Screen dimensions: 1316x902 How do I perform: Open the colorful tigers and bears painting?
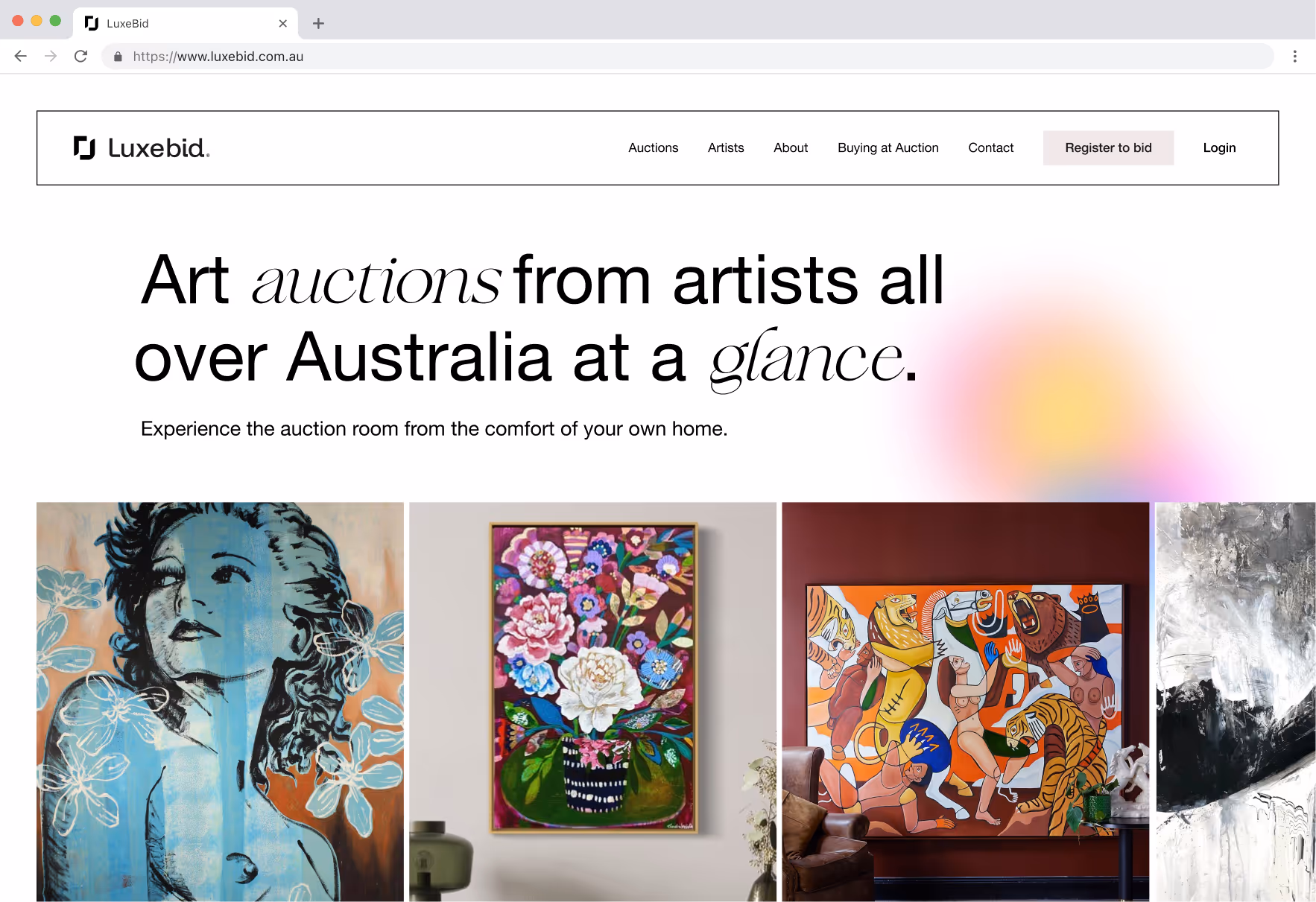point(965,702)
